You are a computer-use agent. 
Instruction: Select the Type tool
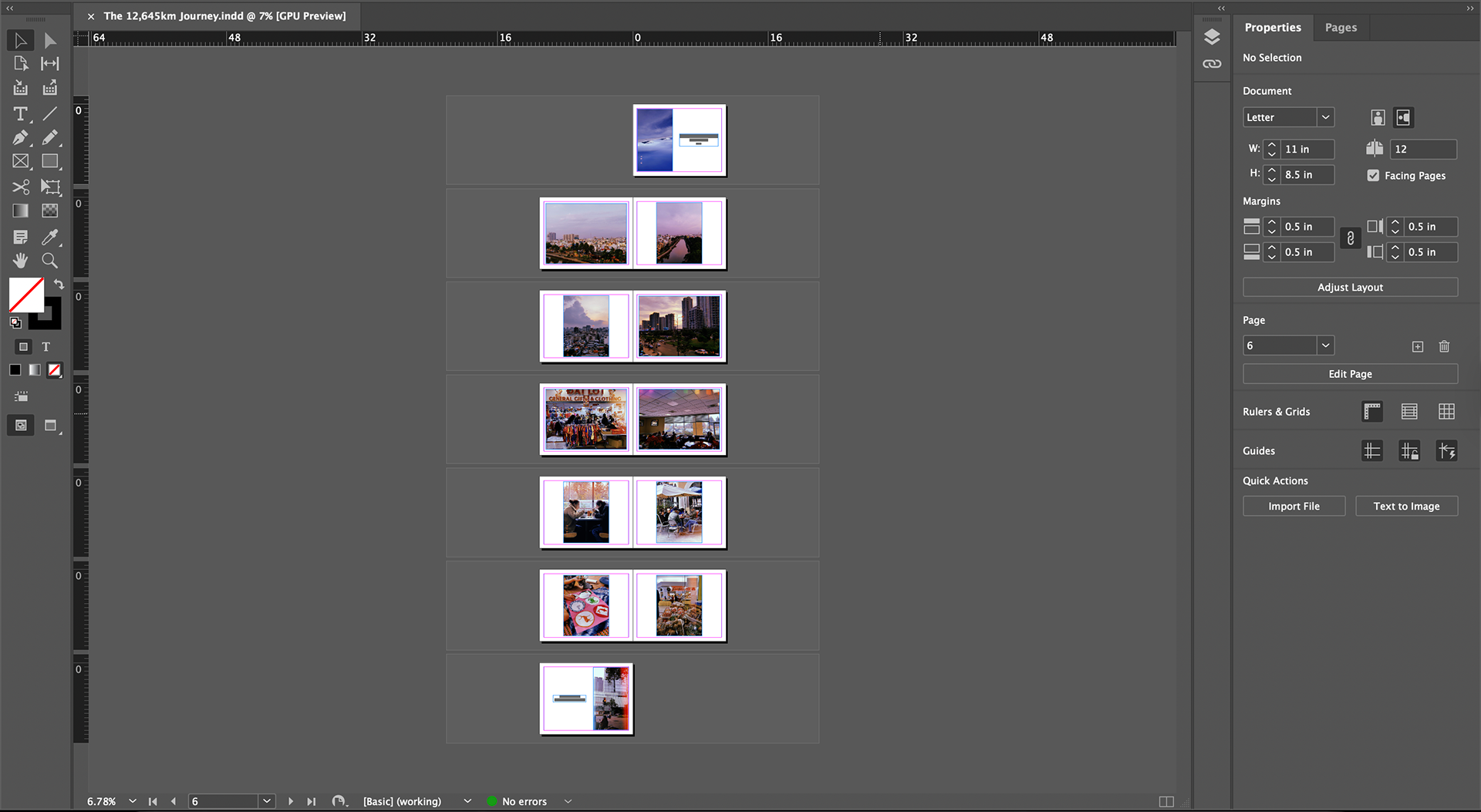pyautogui.click(x=20, y=114)
